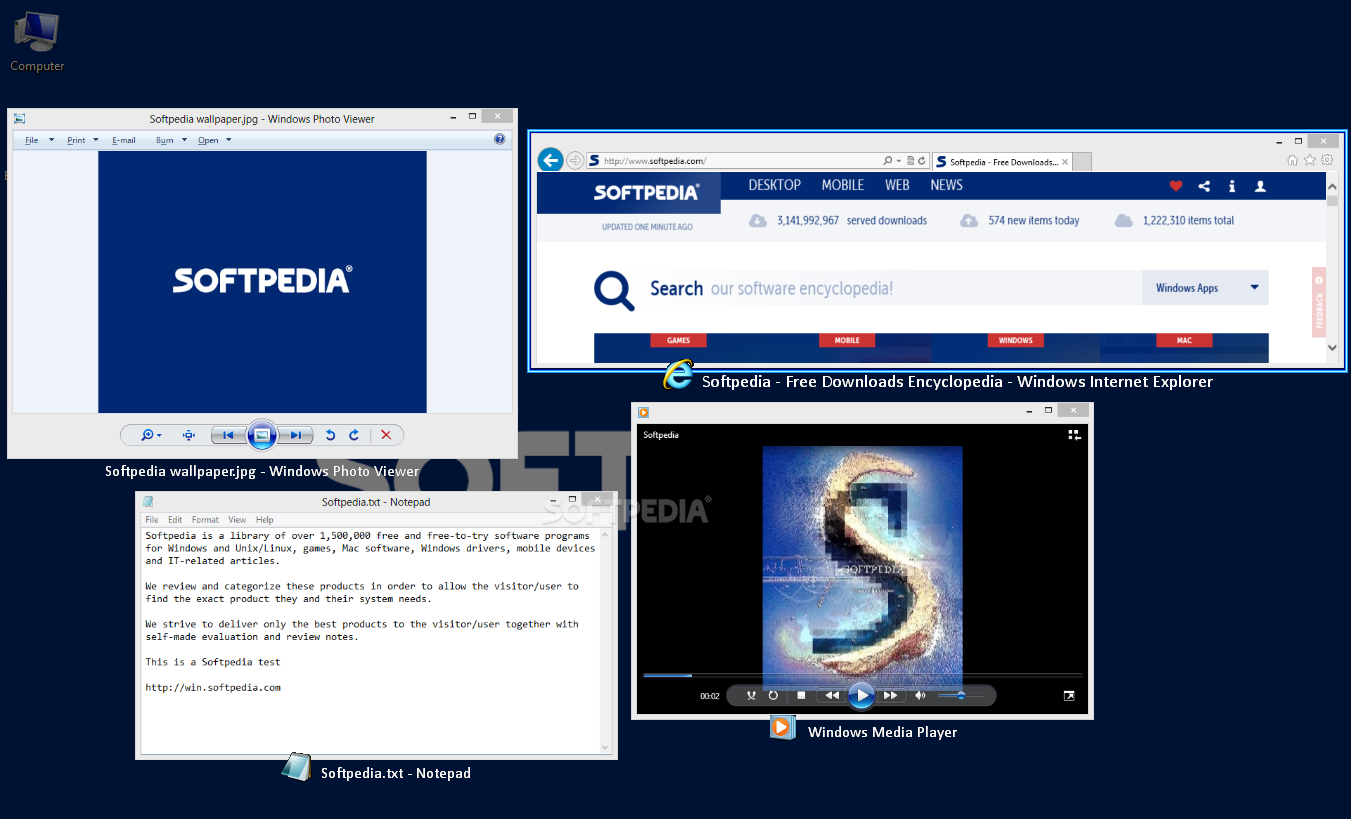Click the actual size button in Photo Viewer

pyautogui.click(x=188, y=435)
